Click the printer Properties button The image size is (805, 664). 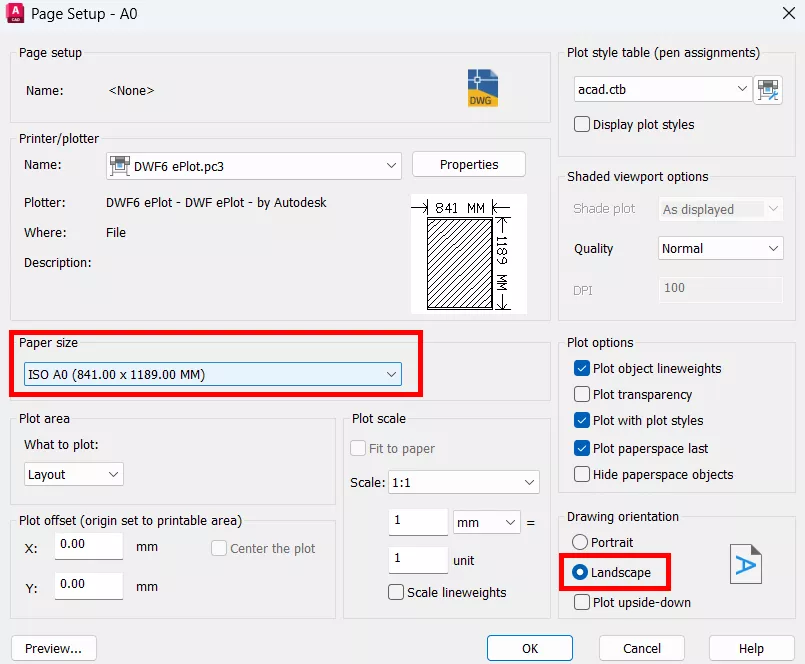(468, 165)
